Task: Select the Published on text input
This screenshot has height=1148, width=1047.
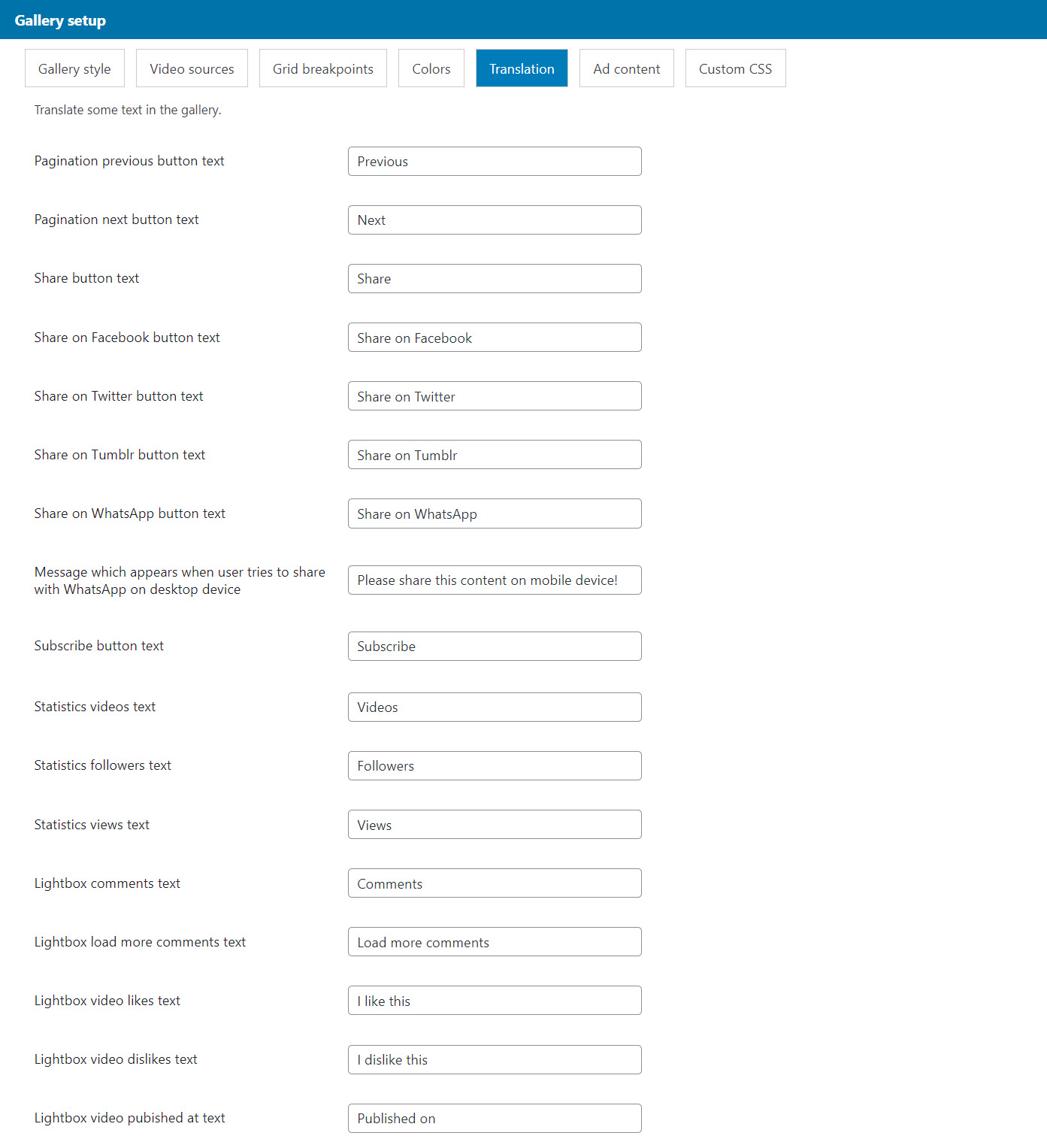Action: point(495,1119)
